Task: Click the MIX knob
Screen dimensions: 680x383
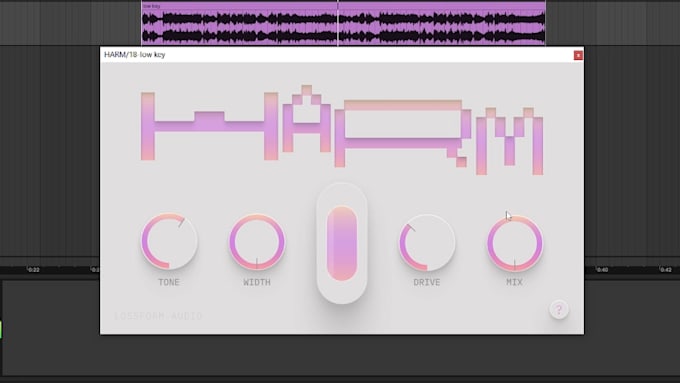Action: coord(515,243)
